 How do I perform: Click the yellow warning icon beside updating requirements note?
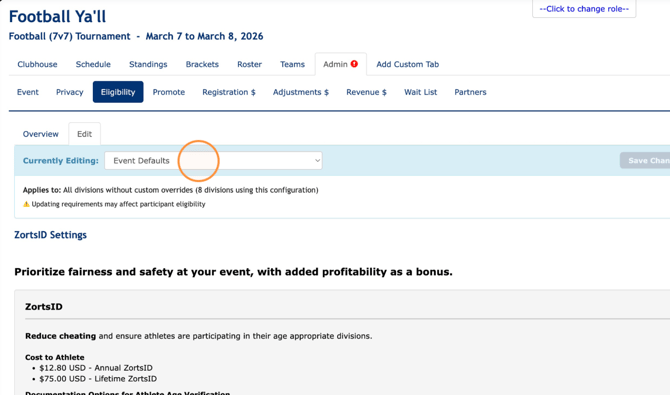pos(26,204)
